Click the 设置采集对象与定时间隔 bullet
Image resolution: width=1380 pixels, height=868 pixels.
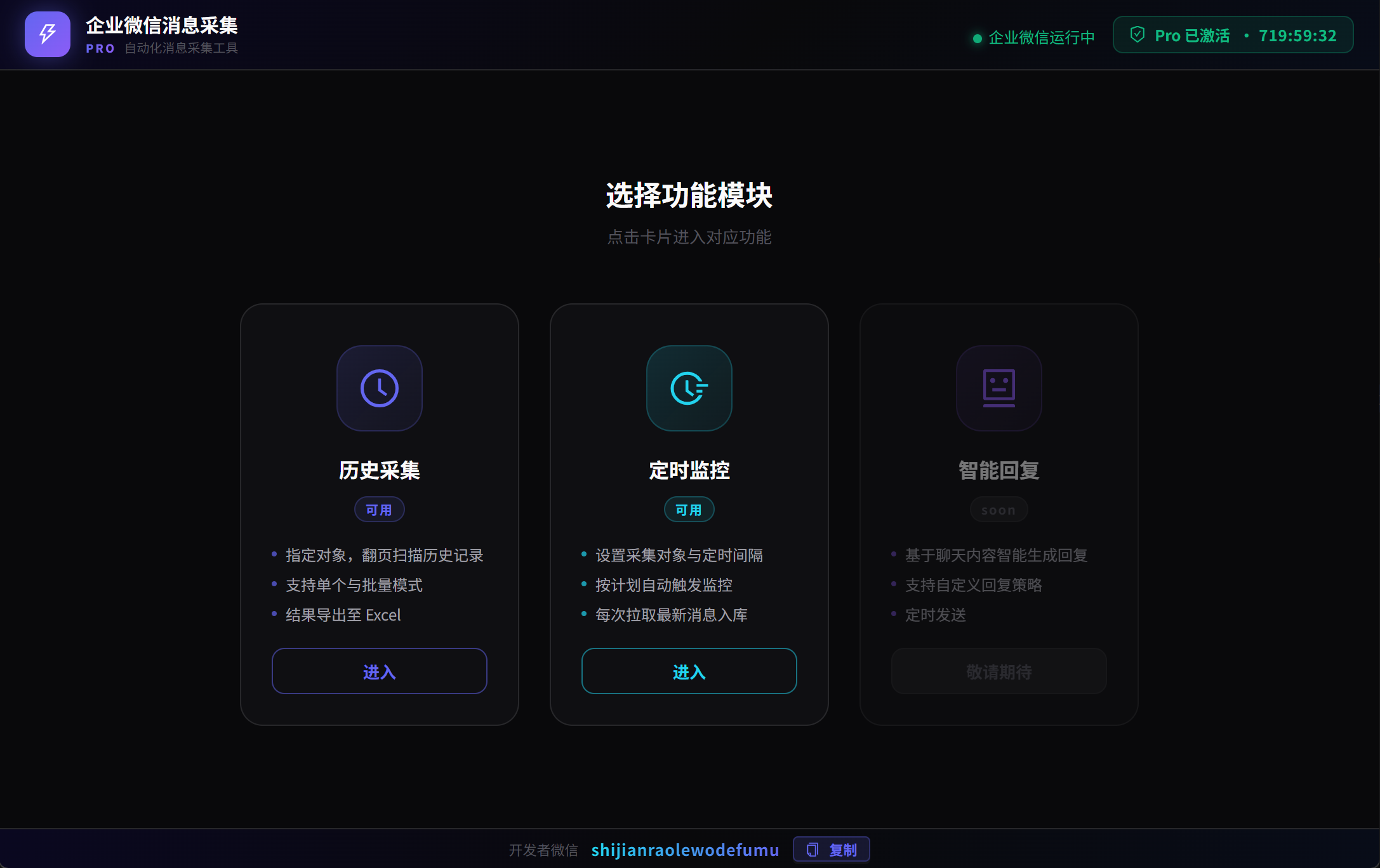click(x=679, y=555)
